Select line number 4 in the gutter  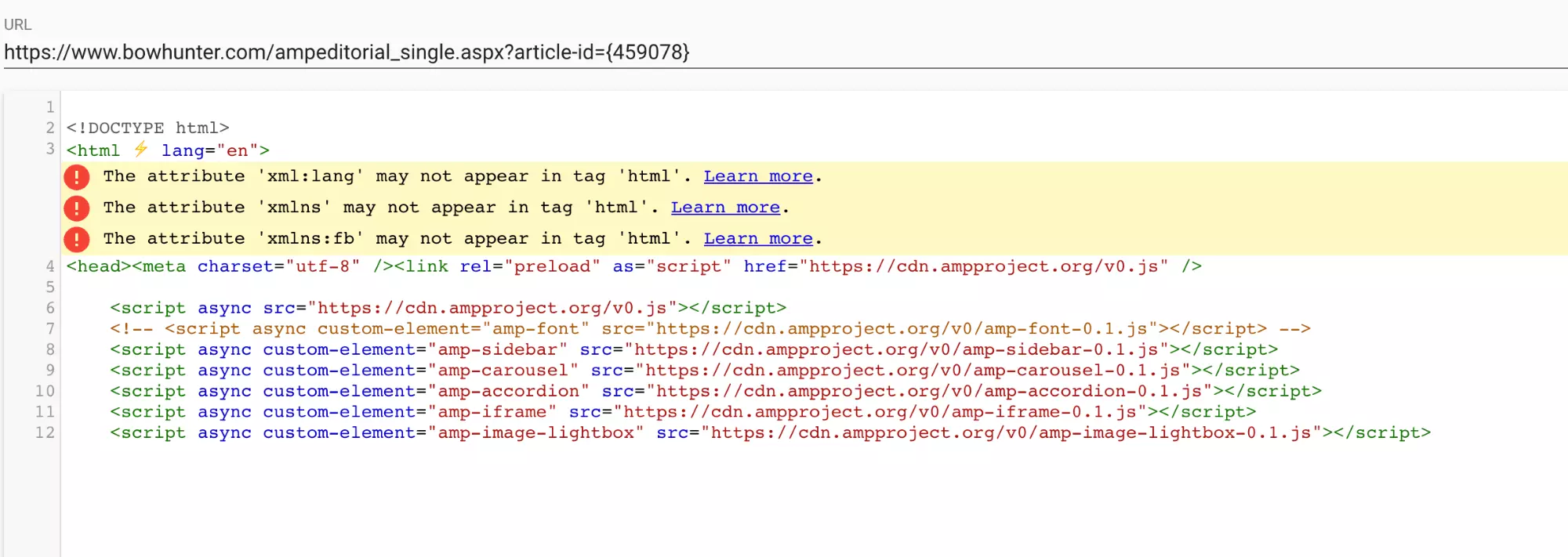50,266
